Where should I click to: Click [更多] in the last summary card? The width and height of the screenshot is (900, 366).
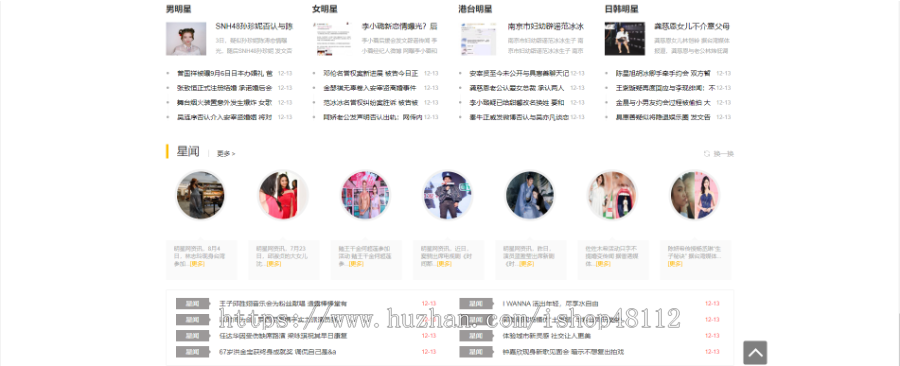(675, 264)
